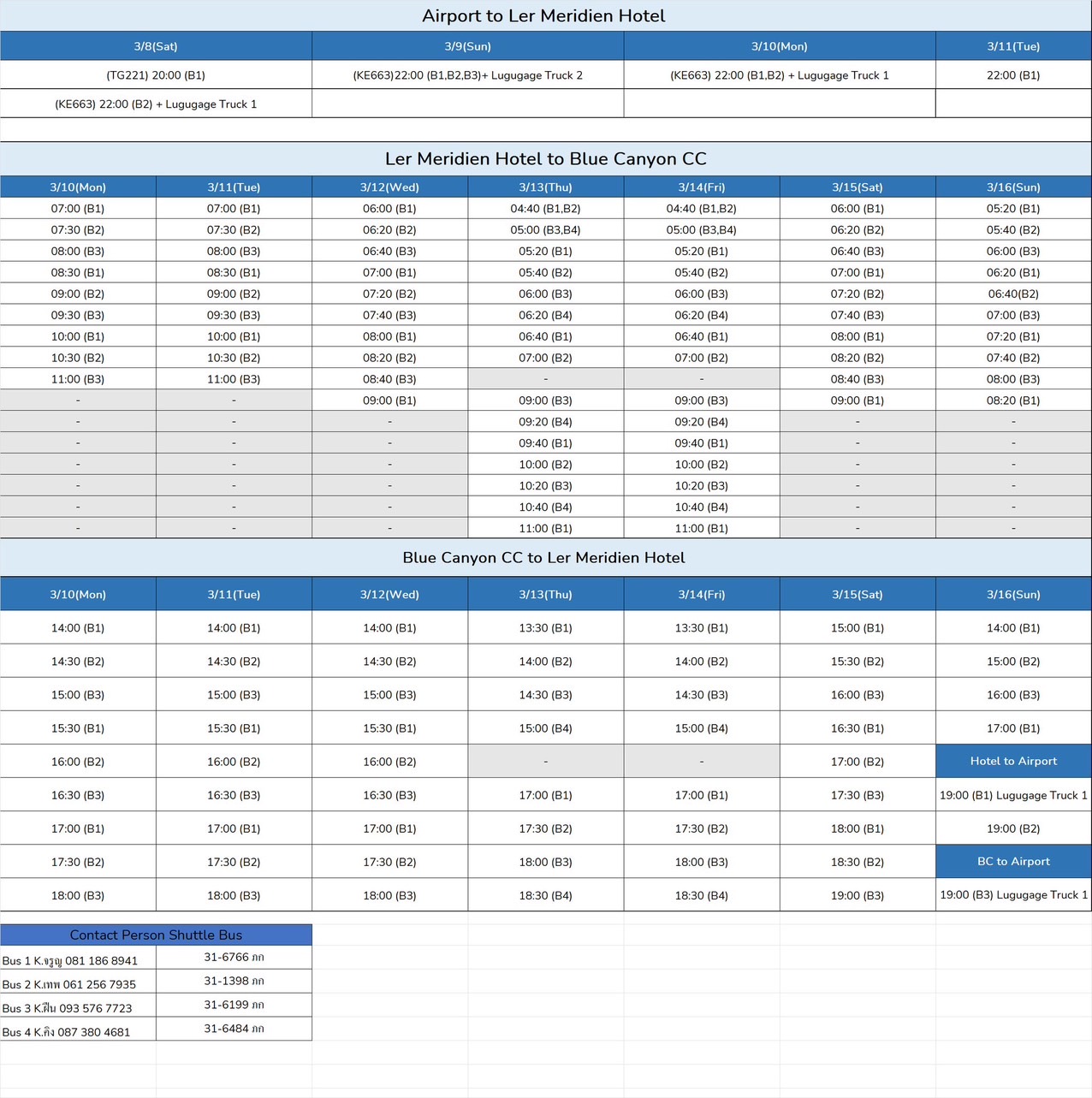This screenshot has width=1092, height=1098.
Task: Click the plate number cell "31-6766"
Action: tap(234, 958)
